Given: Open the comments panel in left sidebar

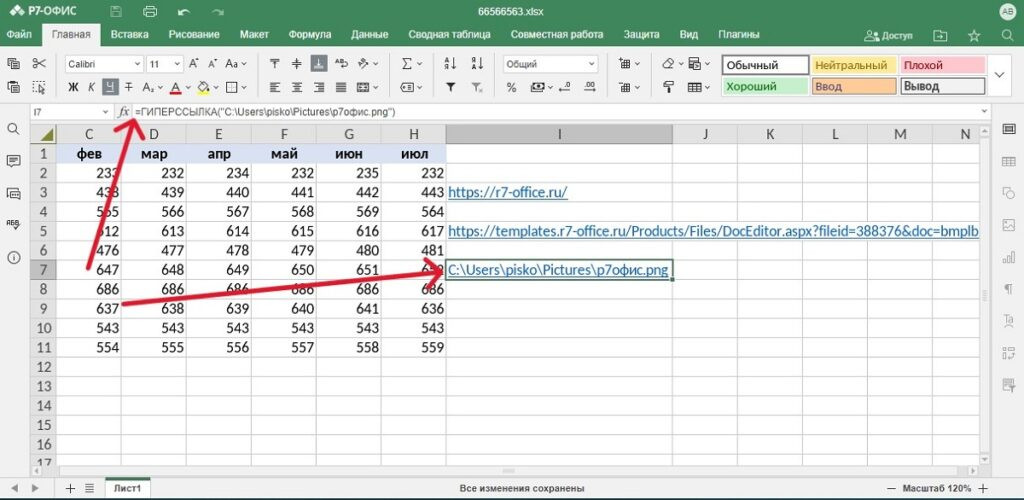Looking at the screenshot, I should click(x=14, y=161).
